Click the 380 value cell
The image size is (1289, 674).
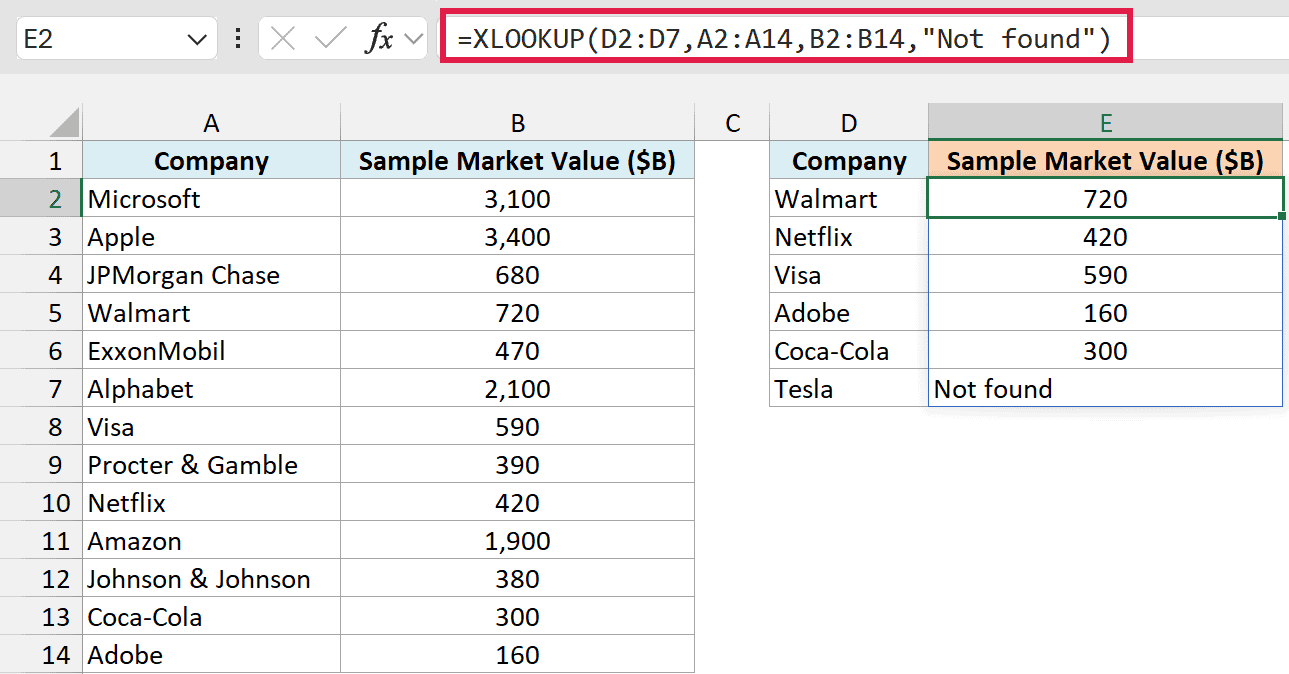517,579
